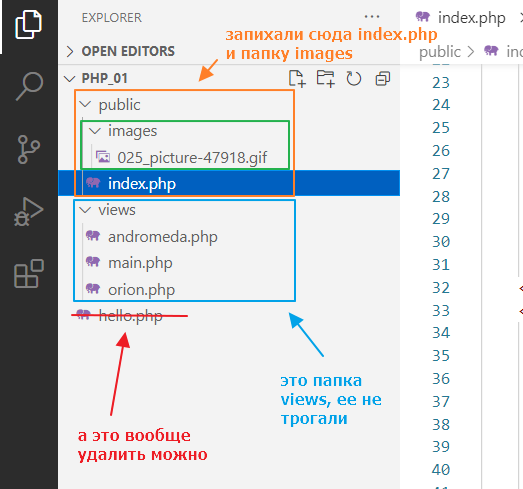The image size is (523, 489).
Task: Open the explorer more actions menu
Action: click(x=372, y=17)
